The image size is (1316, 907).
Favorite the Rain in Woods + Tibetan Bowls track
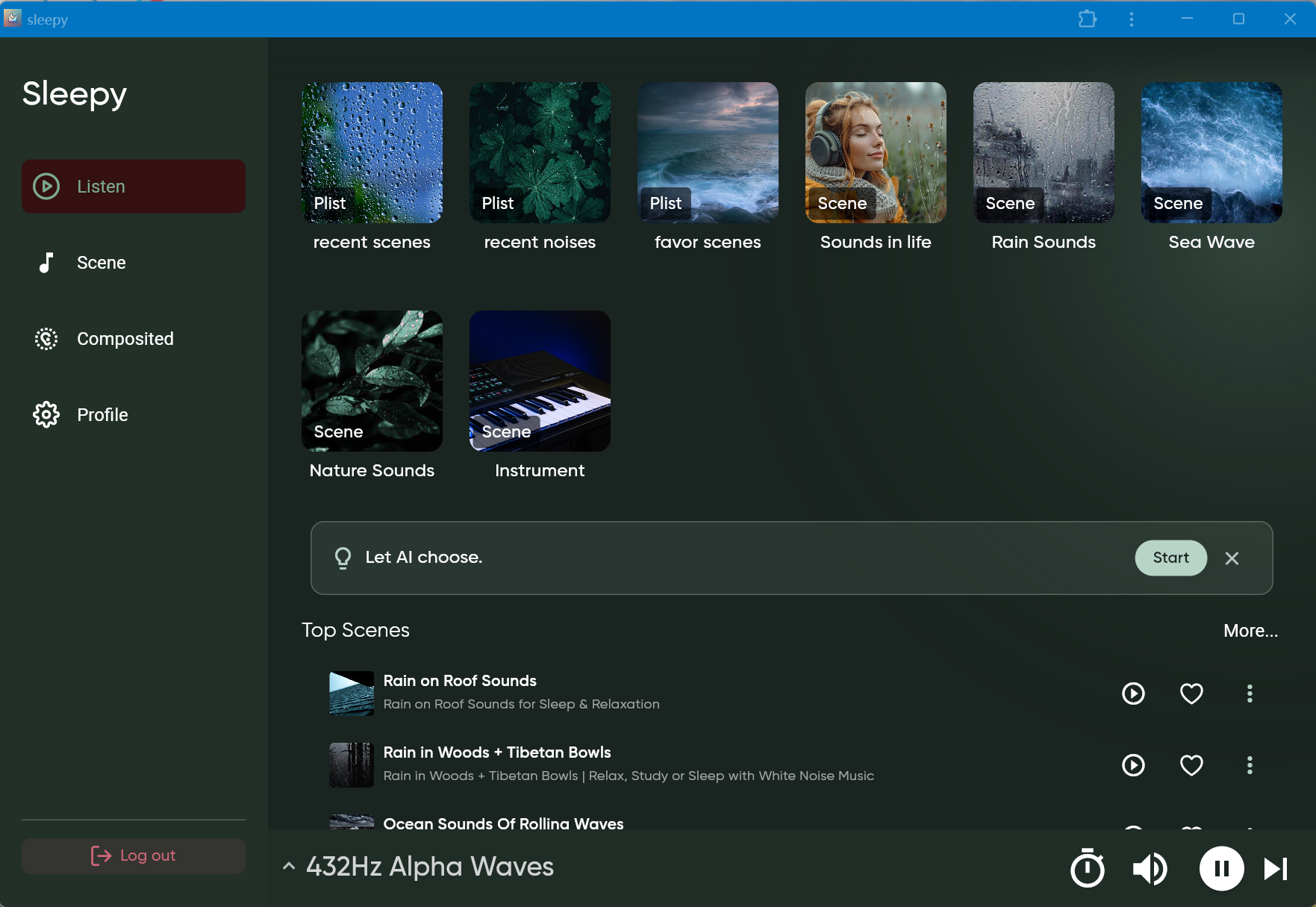tap(1191, 765)
